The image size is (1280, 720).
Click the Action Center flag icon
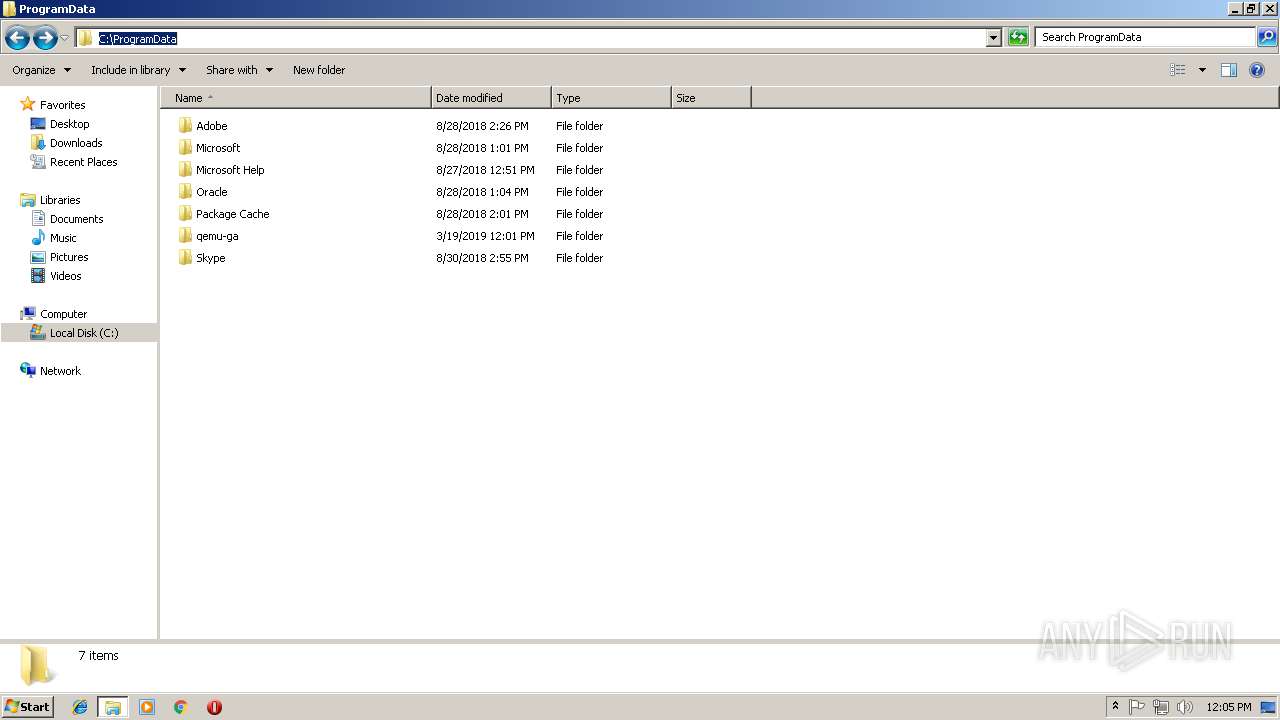(1137, 707)
